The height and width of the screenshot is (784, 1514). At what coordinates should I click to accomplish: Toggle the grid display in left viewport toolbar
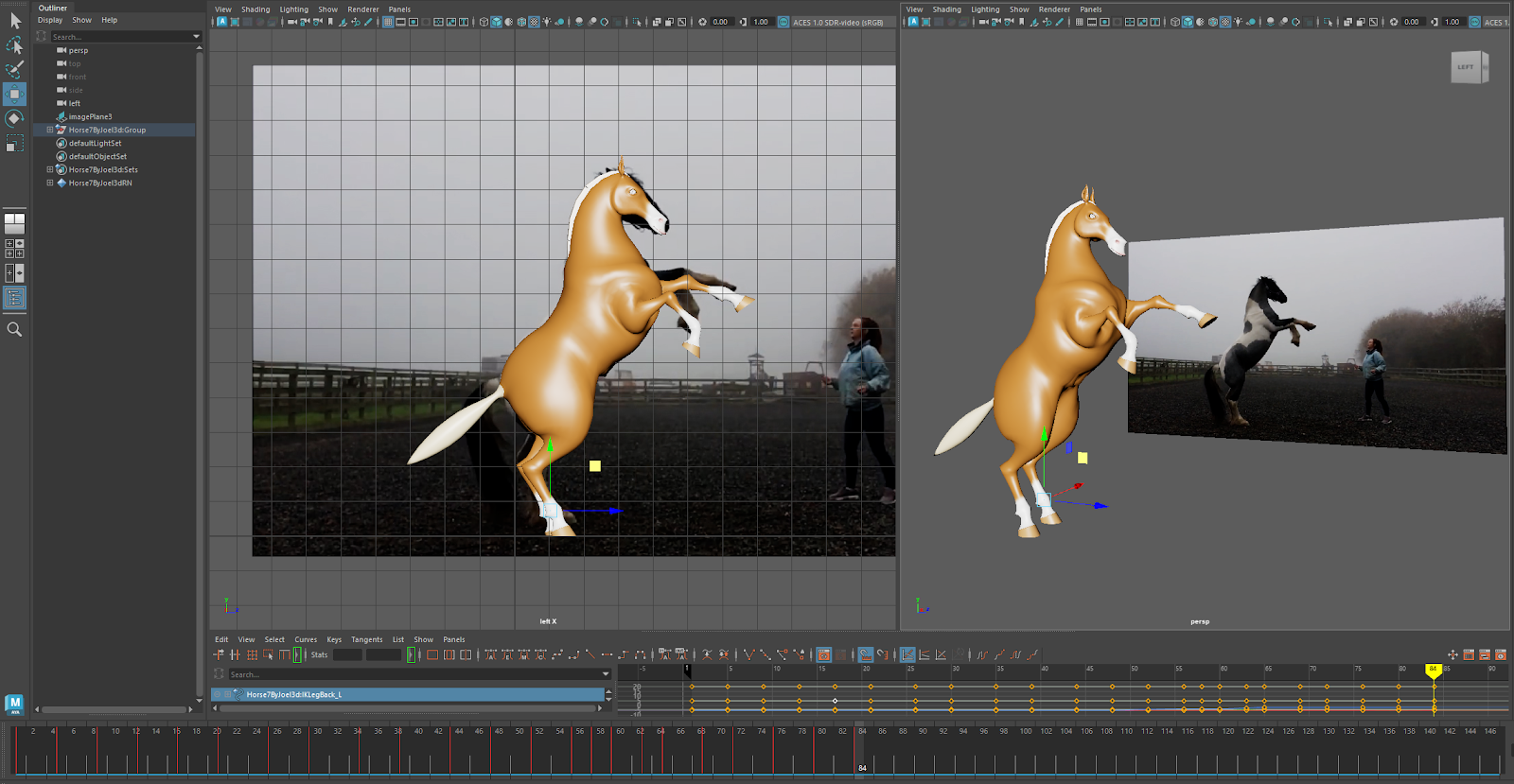pyautogui.click(x=388, y=22)
